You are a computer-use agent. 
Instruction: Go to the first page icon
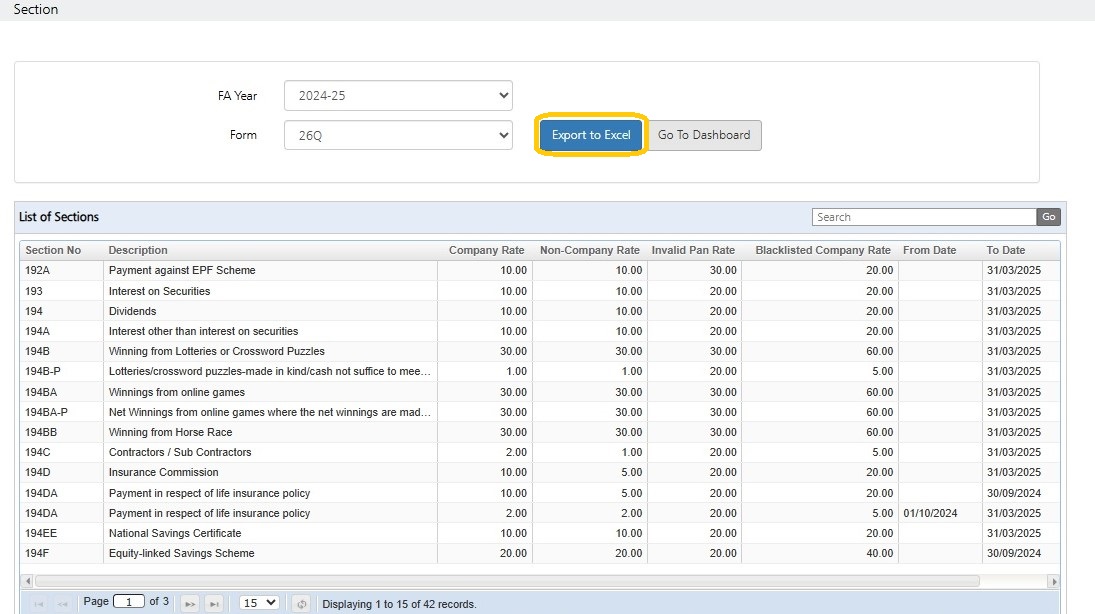pos(39,604)
